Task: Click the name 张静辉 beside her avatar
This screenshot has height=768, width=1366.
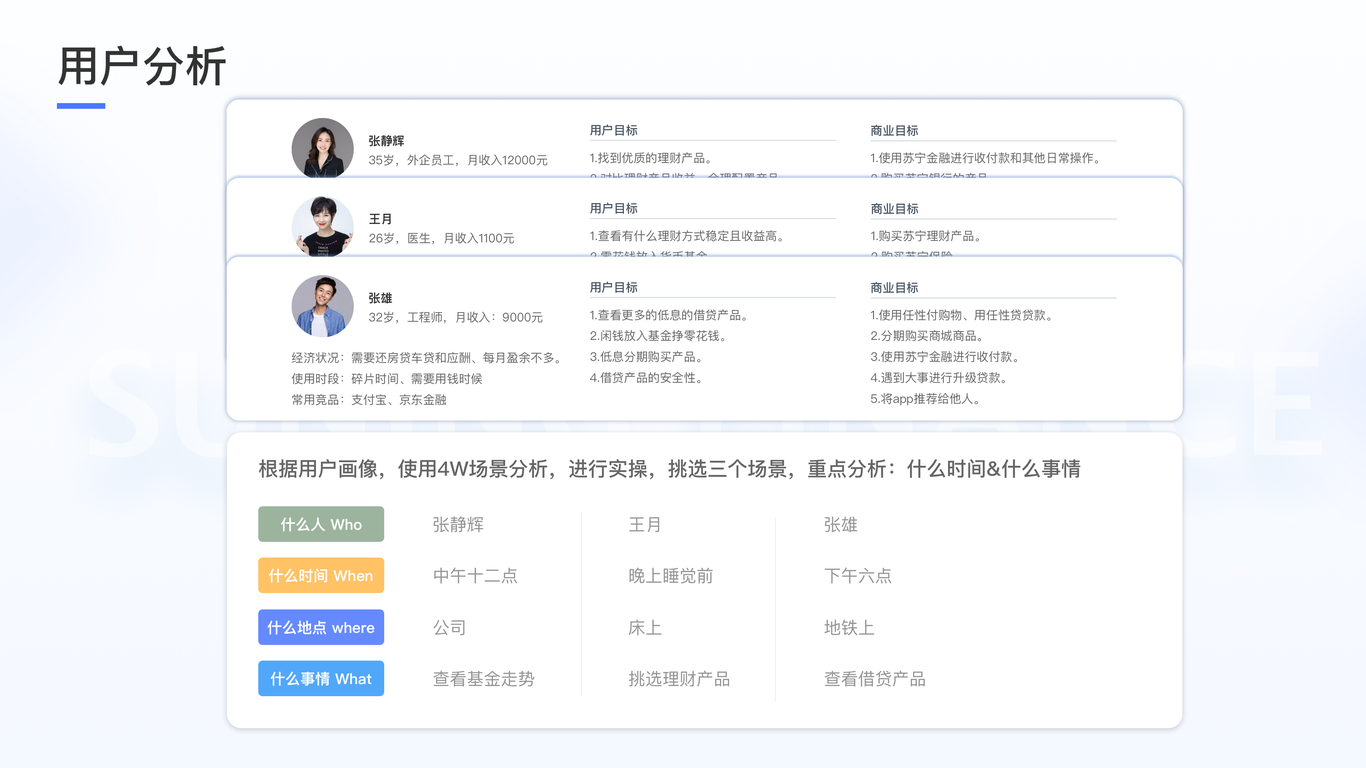Action: (x=386, y=141)
